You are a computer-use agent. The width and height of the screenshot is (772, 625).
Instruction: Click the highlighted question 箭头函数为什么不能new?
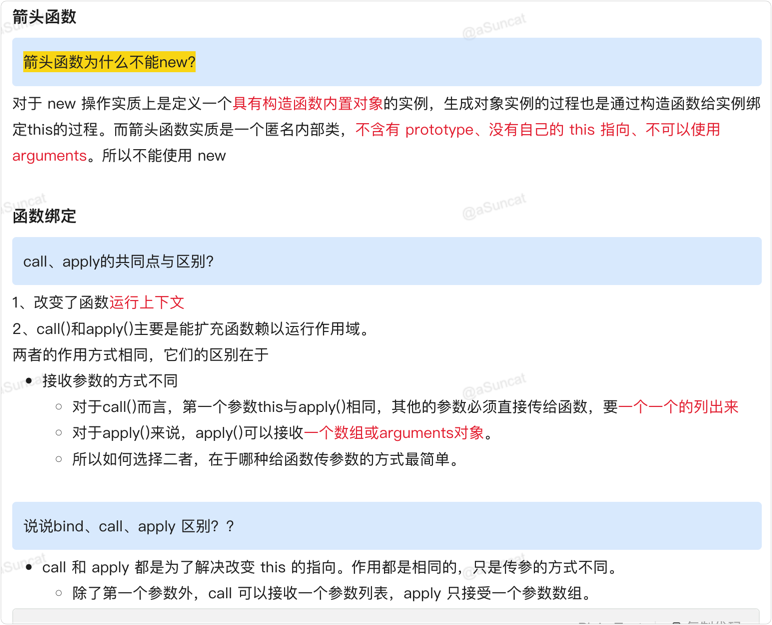point(109,62)
